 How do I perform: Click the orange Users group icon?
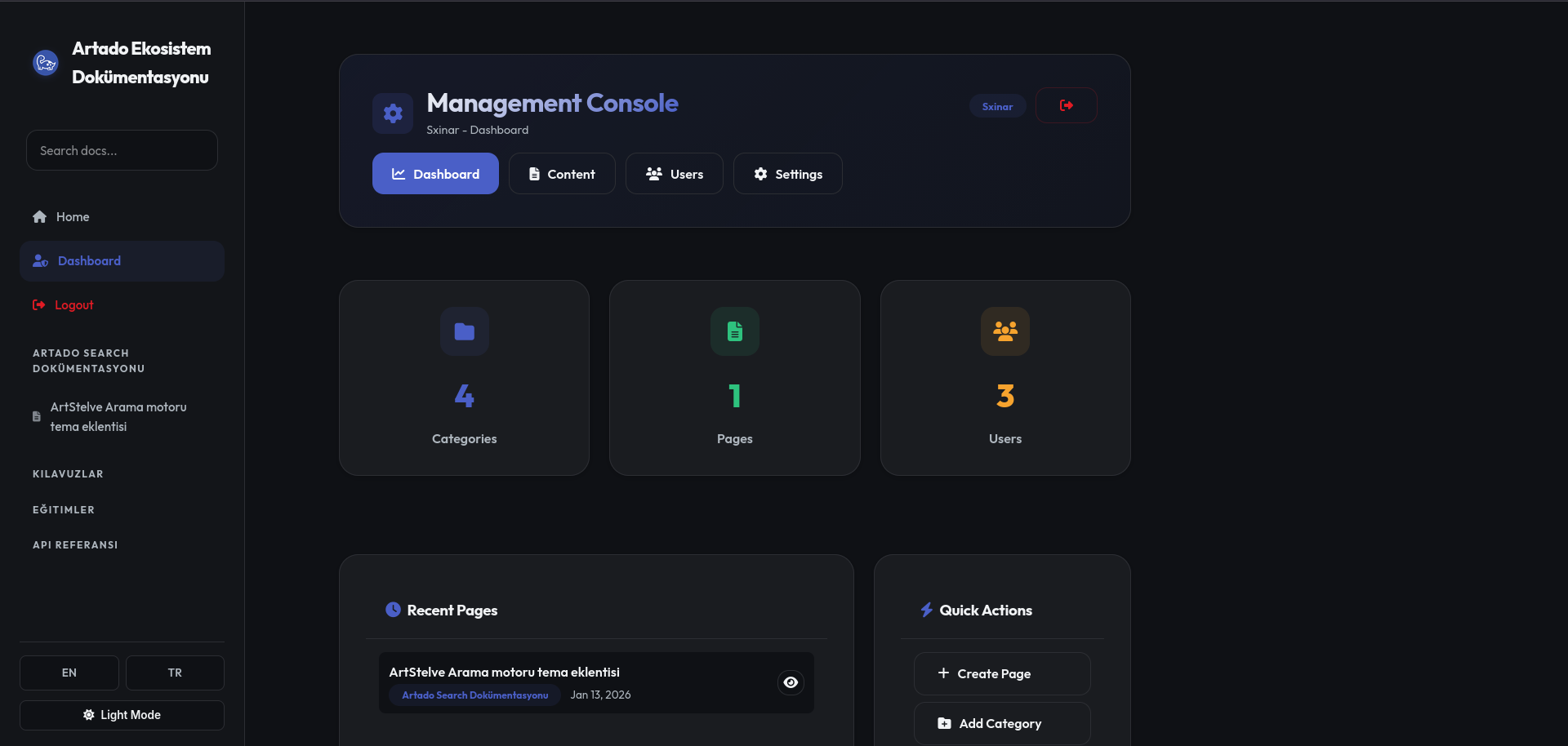[x=1004, y=331]
